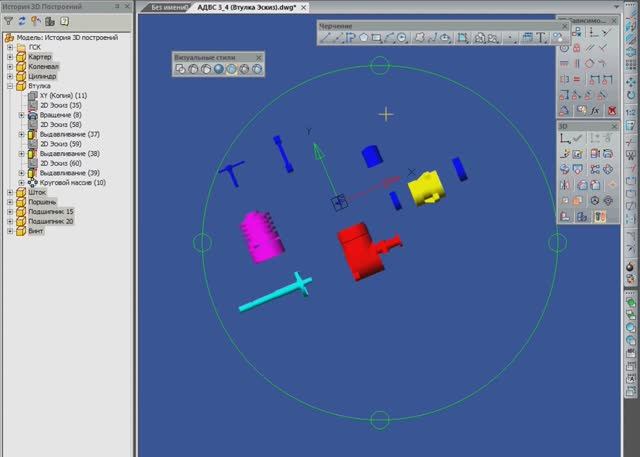Click the fx parameters icon in constraints panel
The image size is (640, 457).
coord(595,110)
